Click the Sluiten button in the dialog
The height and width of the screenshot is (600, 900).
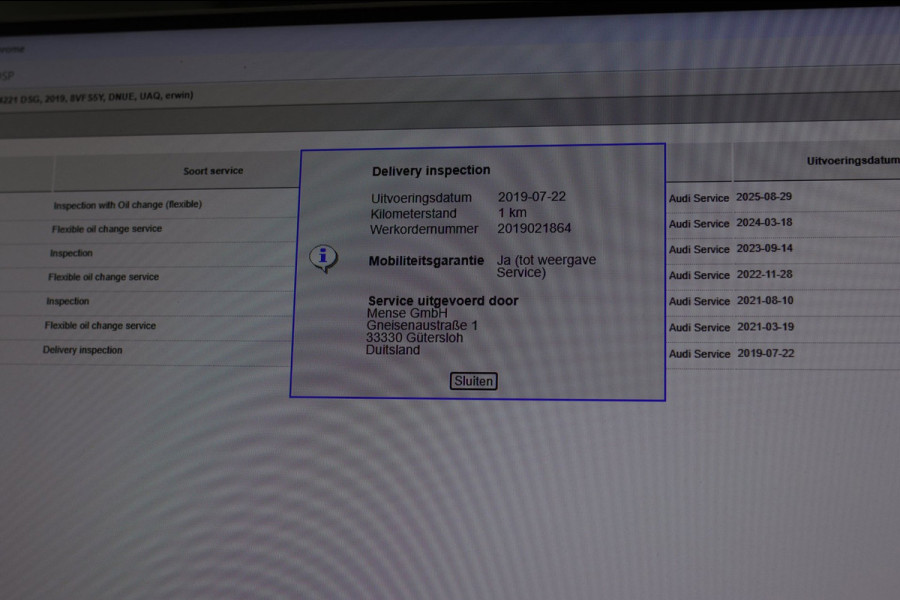474,381
